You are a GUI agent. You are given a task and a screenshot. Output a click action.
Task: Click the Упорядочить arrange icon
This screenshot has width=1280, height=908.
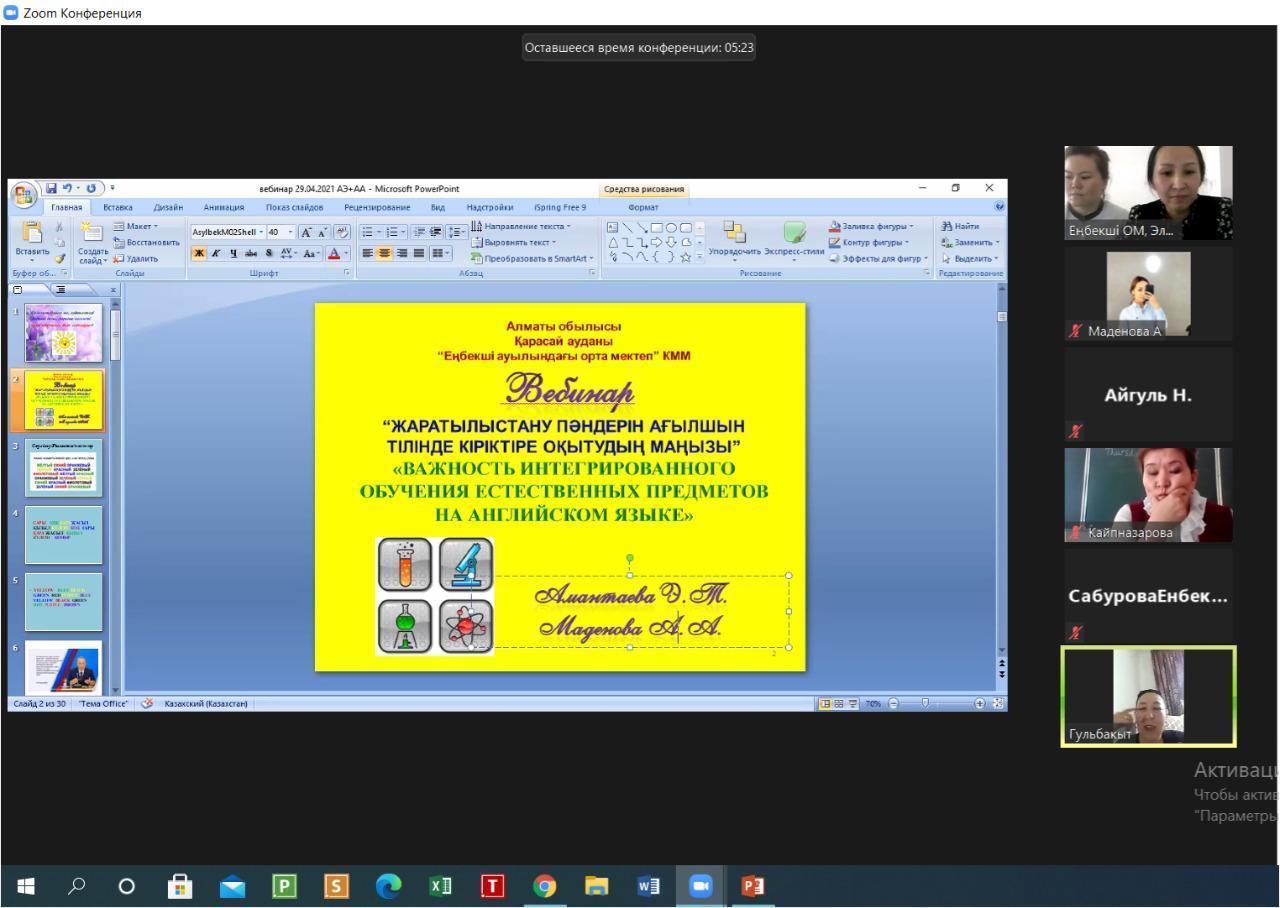733,238
